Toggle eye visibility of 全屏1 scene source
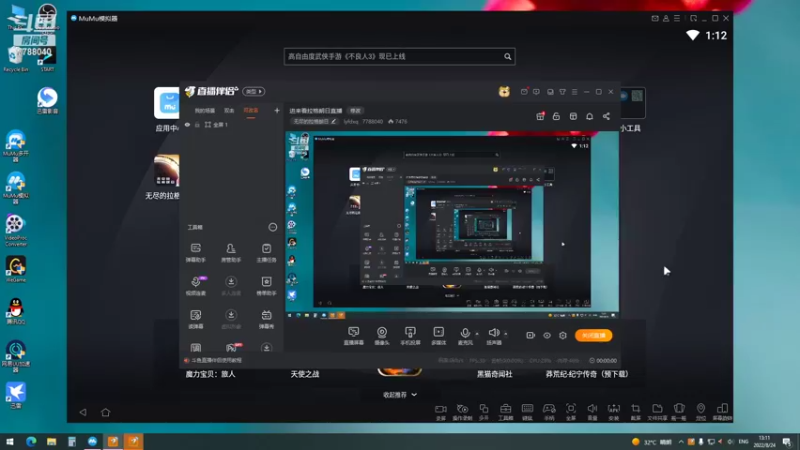The image size is (800, 450). point(187,125)
